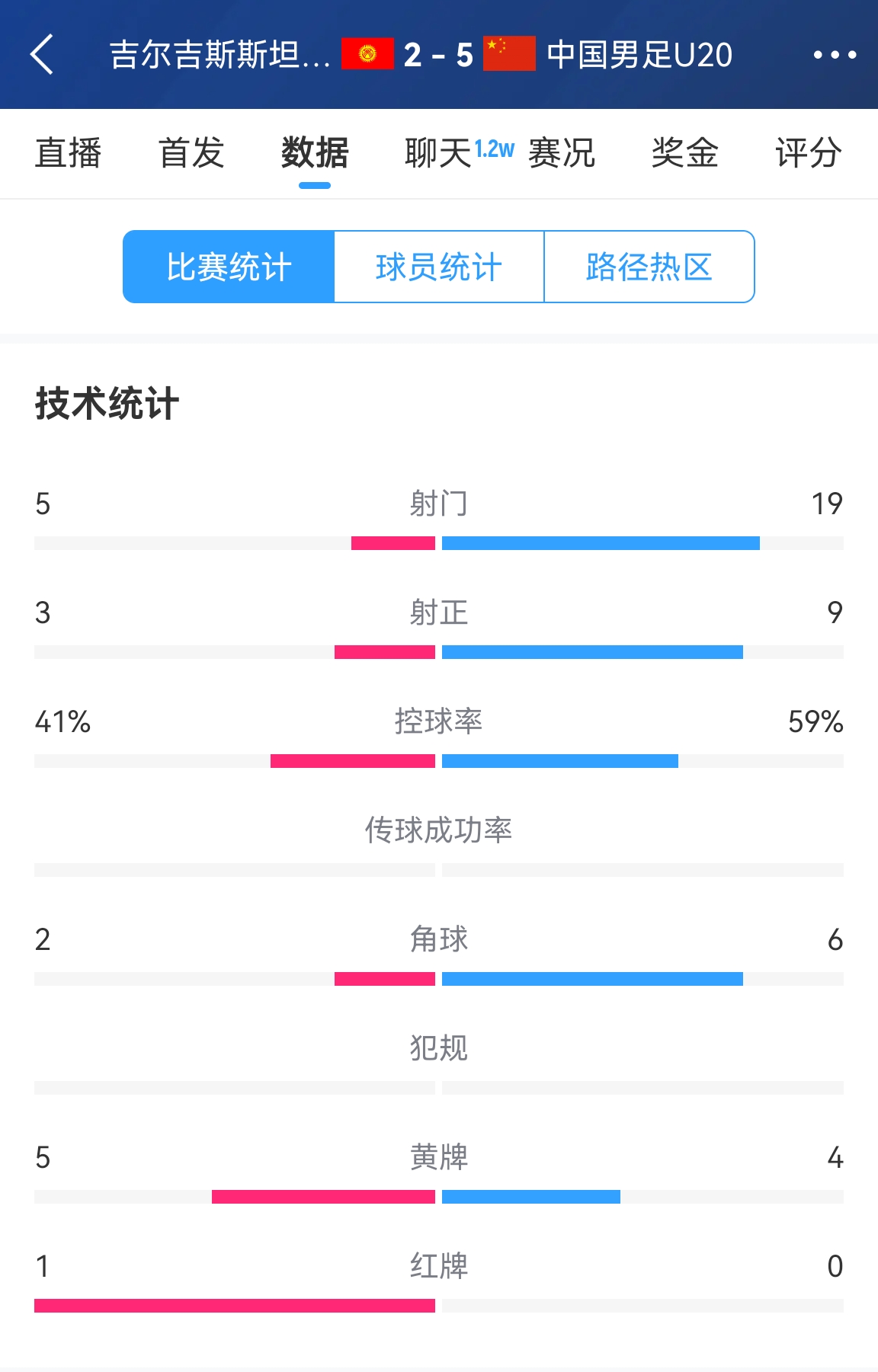This screenshot has width=878, height=1372.
Task: Click the 数据 data tab
Action: coord(316,154)
